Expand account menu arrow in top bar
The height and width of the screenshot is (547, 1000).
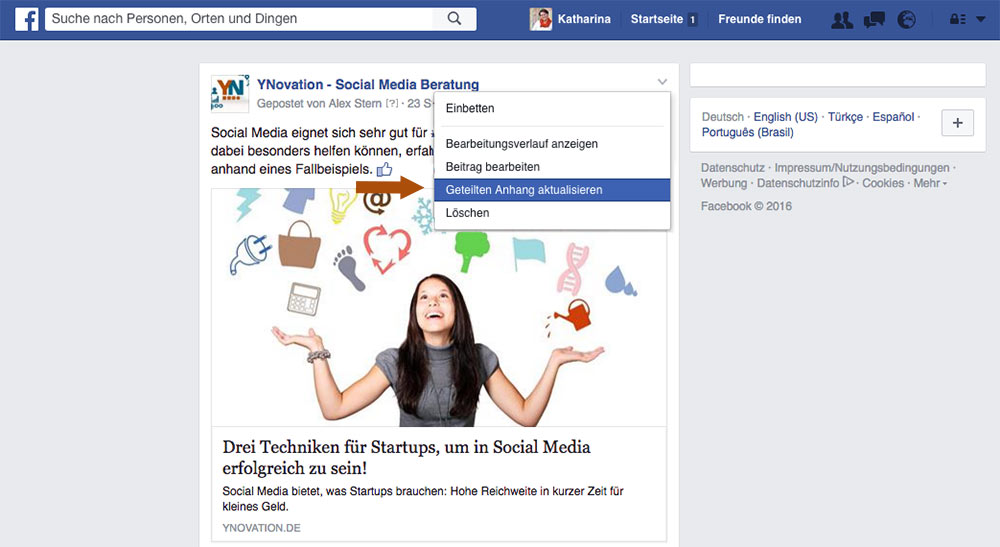pos(981,19)
